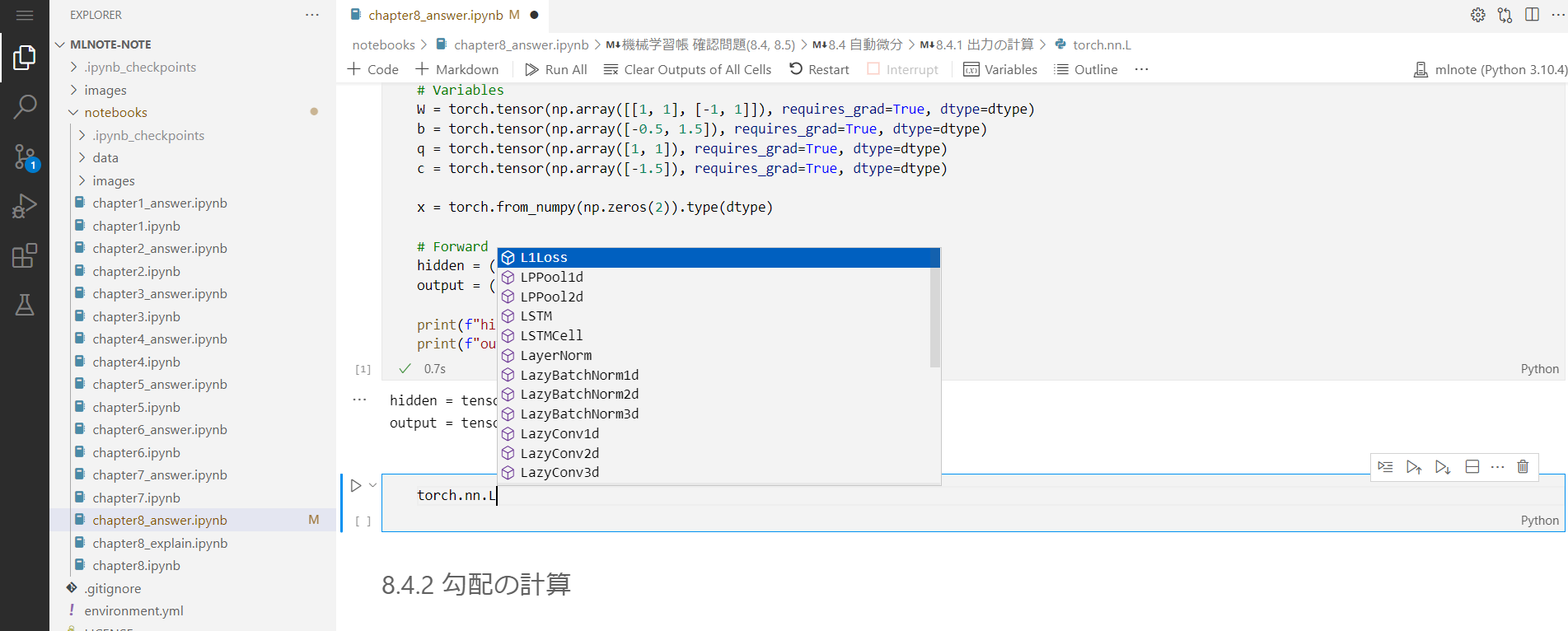Open the notebook Outline
The width and height of the screenshot is (1568, 631).
click(1086, 69)
